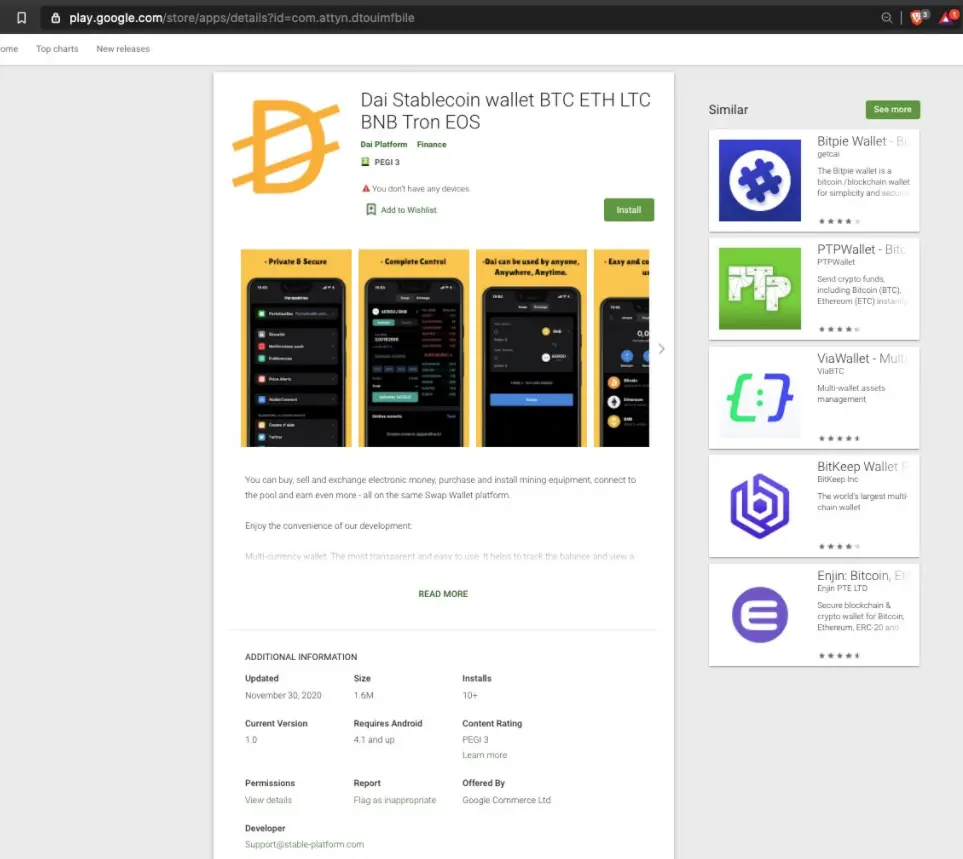
Task: Click Flag as inappropriate link
Action: [394, 800]
